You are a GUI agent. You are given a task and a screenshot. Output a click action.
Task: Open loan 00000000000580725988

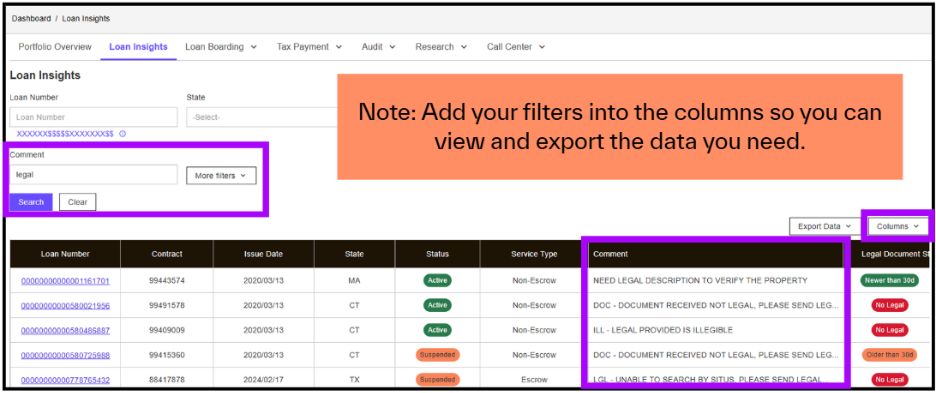pos(65,355)
